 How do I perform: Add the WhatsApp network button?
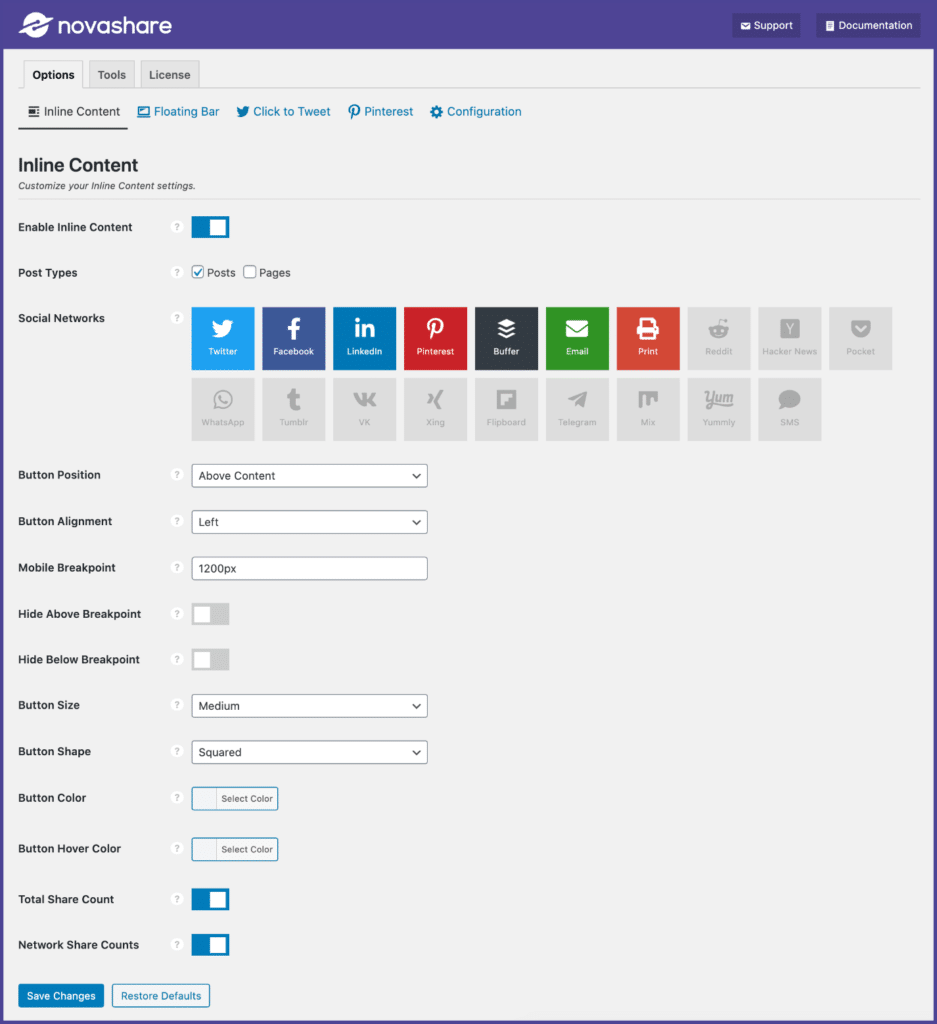(223, 409)
